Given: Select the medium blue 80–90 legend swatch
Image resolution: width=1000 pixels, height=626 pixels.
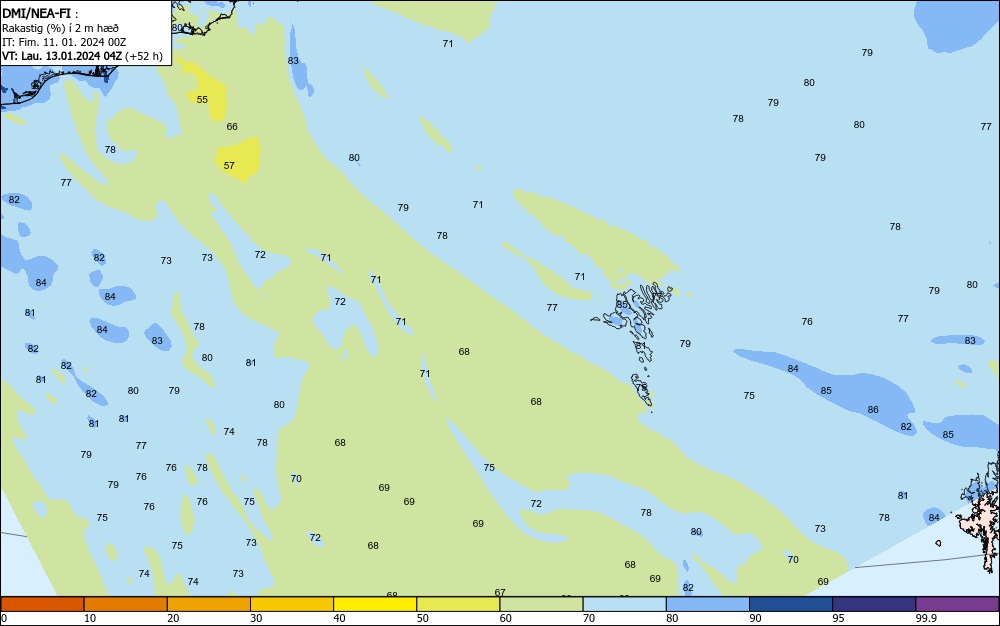Looking at the screenshot, I should coord(707,604).
